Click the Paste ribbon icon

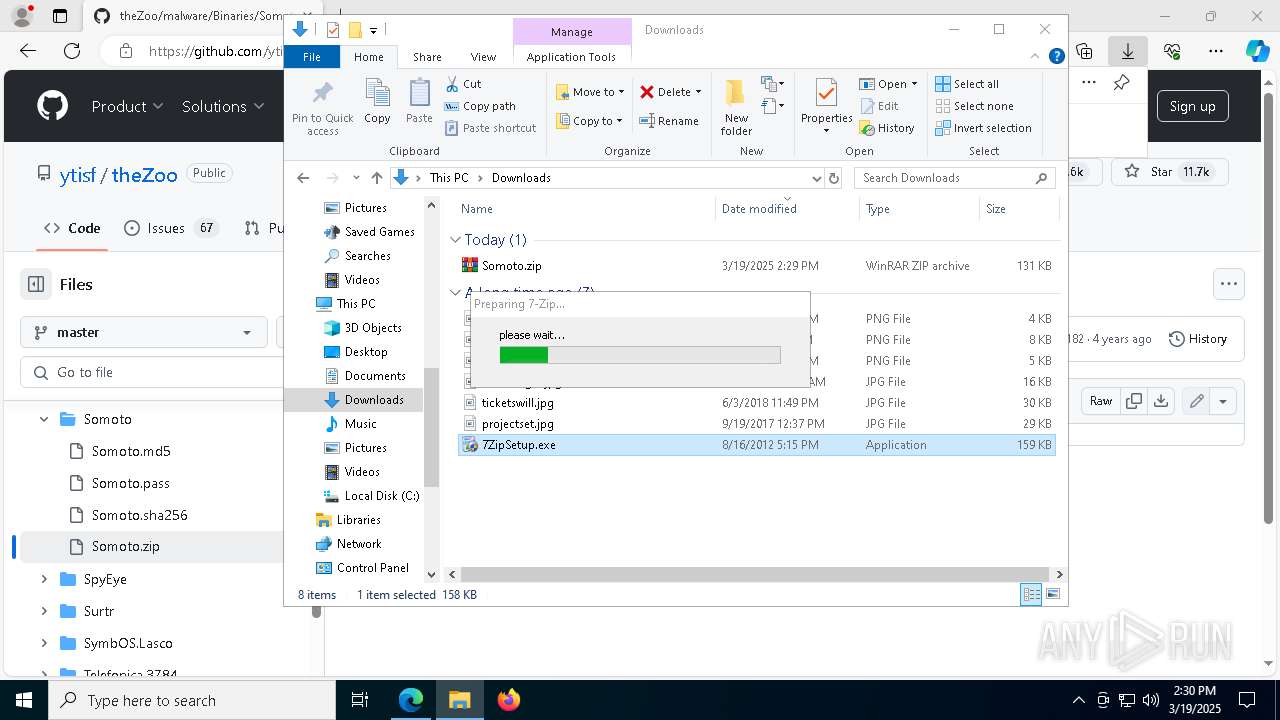pos(419,101)
